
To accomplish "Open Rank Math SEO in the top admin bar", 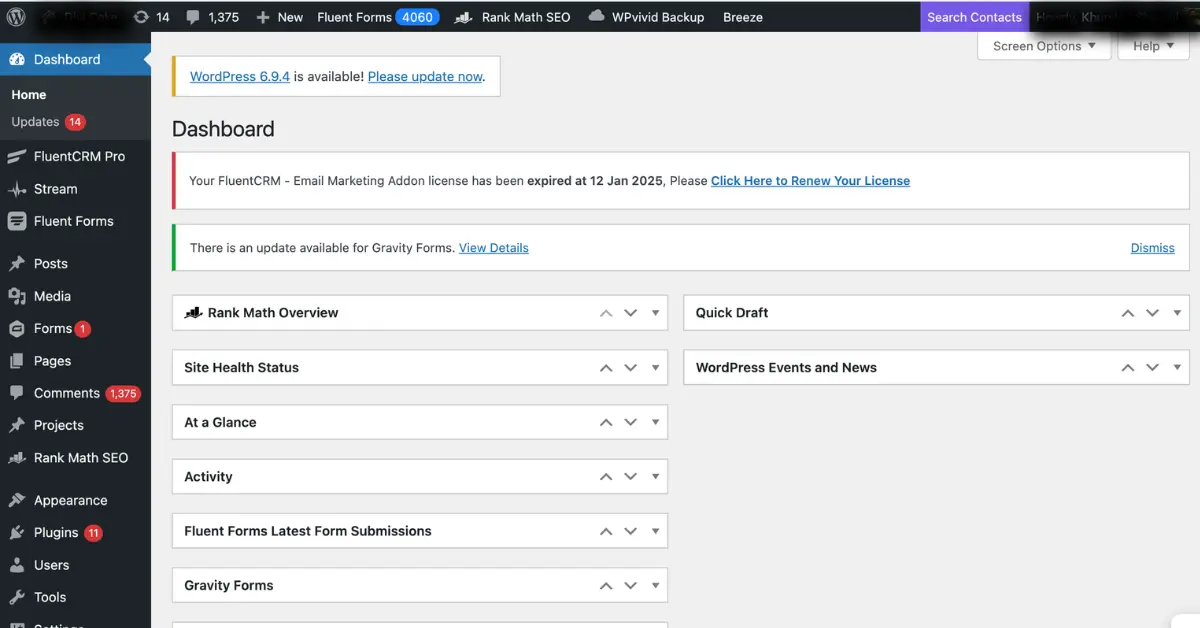I will click(x=511, y=17).
